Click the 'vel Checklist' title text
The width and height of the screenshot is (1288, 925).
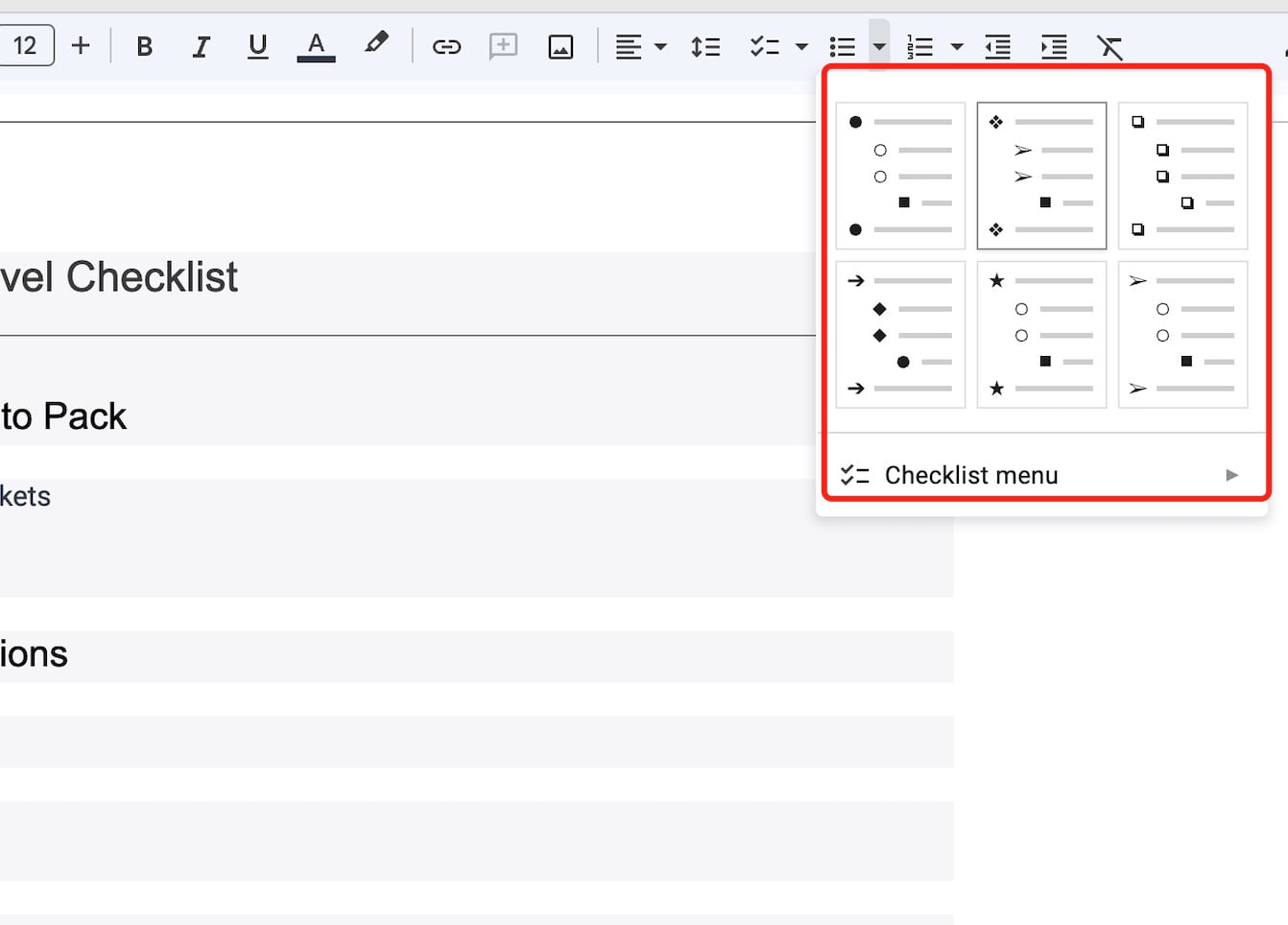point(119,277)
